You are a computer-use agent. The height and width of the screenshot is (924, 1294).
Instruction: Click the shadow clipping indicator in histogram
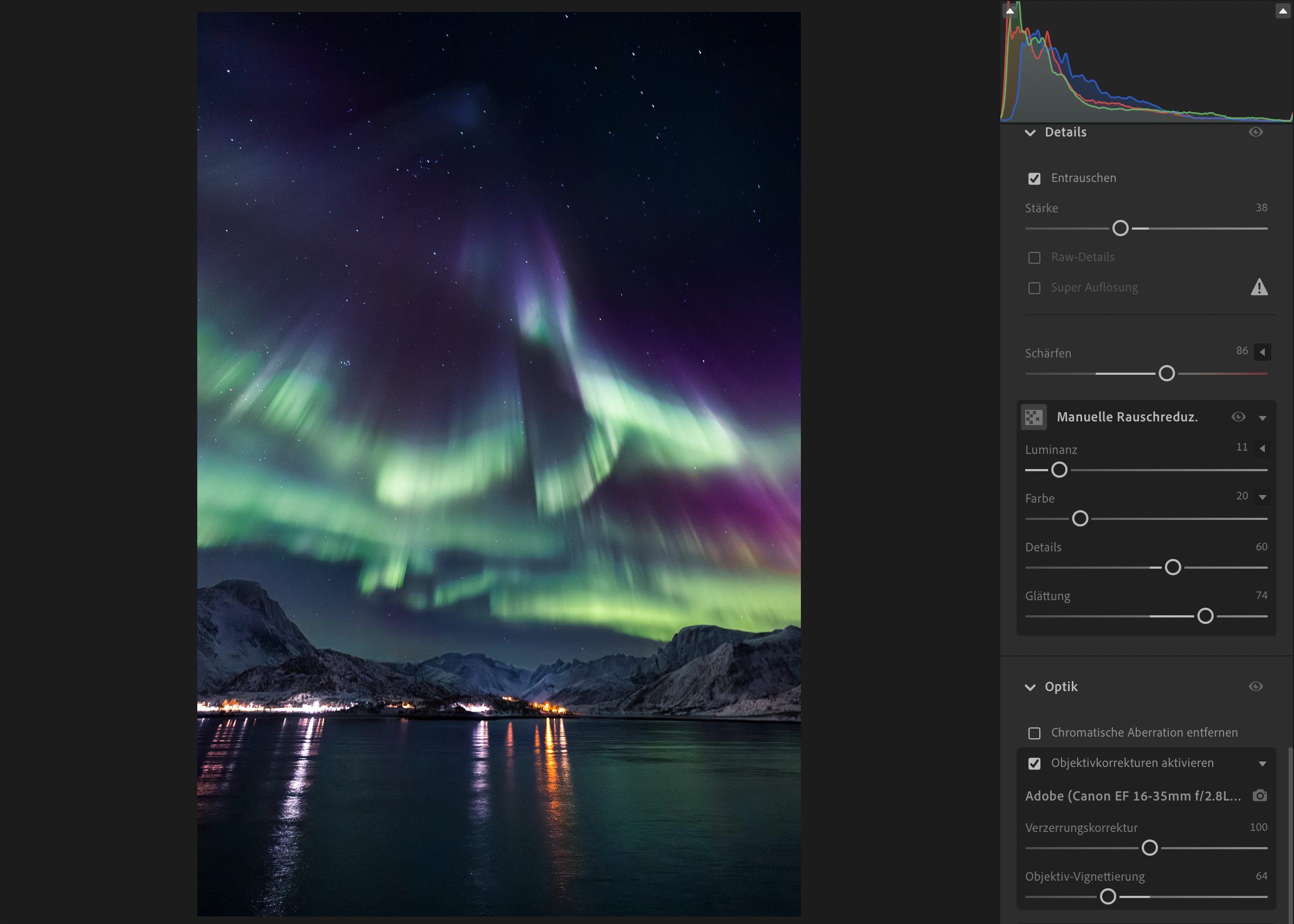(1010, 10)
